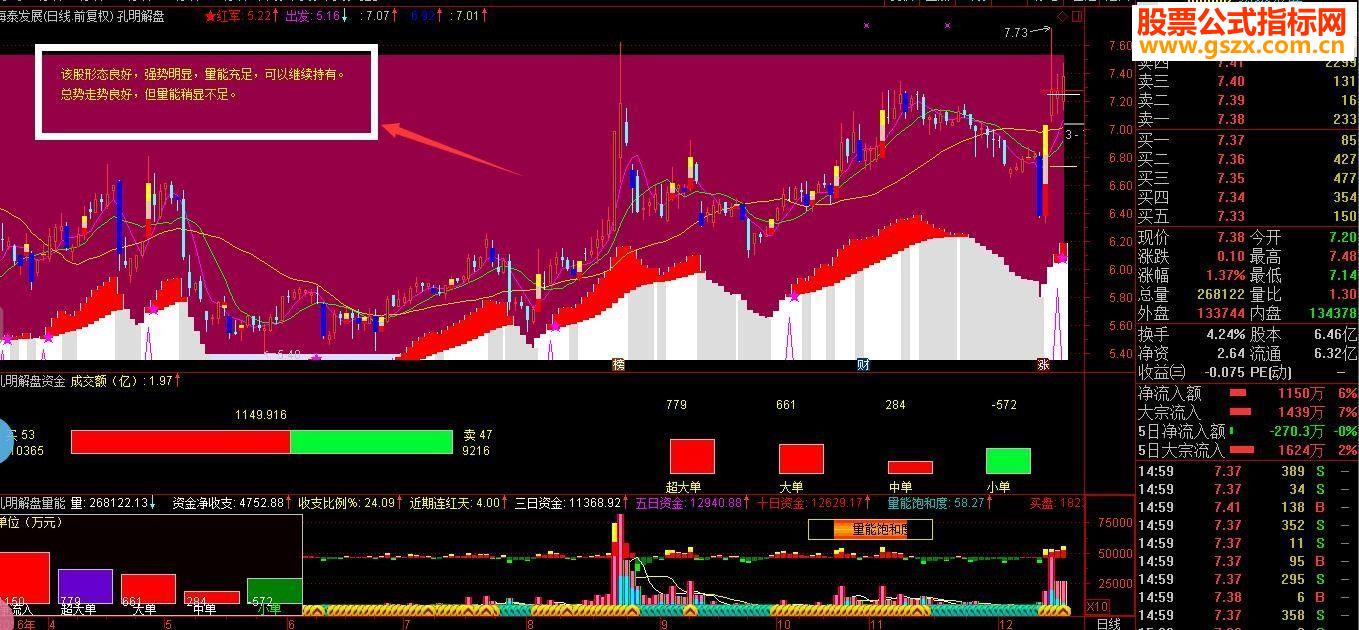This screenshot has width=1359, height=630.
Task: Click the 外盘 133744 value
Action: click(1220, 313)
